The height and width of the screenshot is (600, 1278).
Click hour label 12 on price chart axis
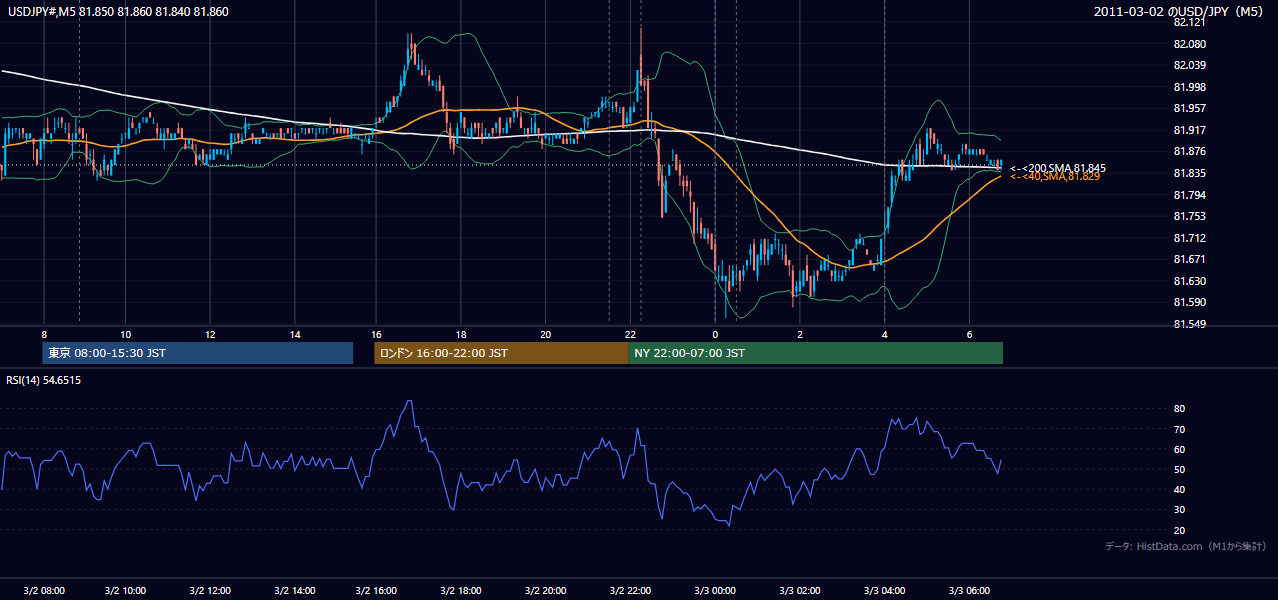(211, 333)
